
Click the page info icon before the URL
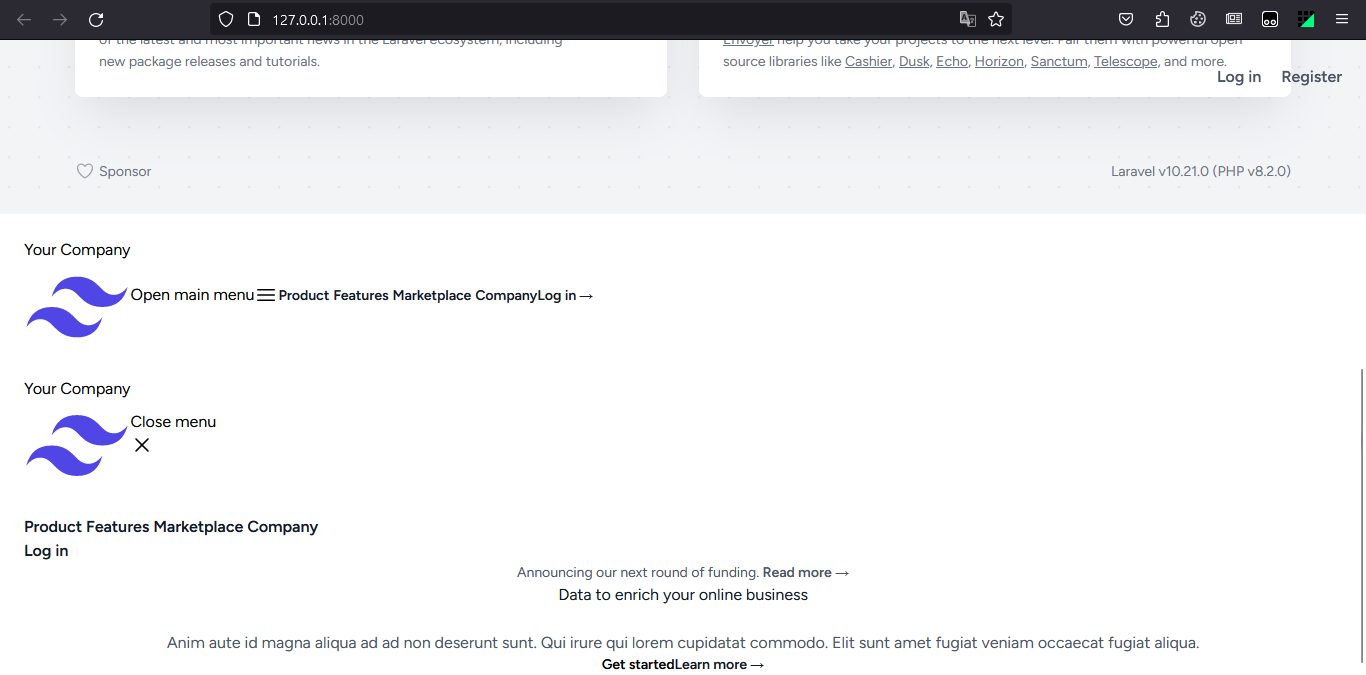[253, 19]
